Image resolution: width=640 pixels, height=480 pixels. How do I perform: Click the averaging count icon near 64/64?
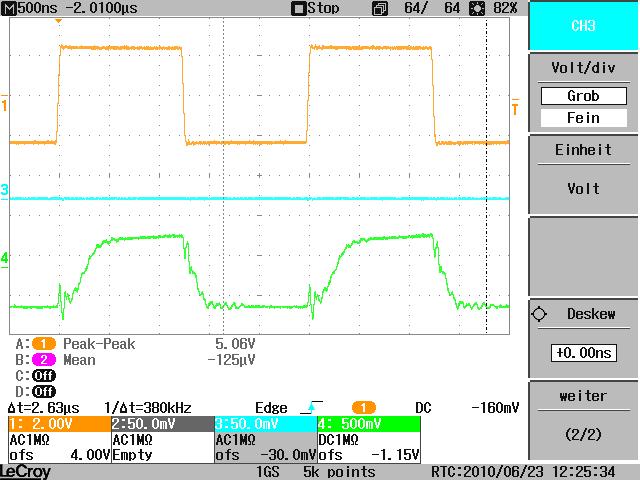click(x=380, y=9)
